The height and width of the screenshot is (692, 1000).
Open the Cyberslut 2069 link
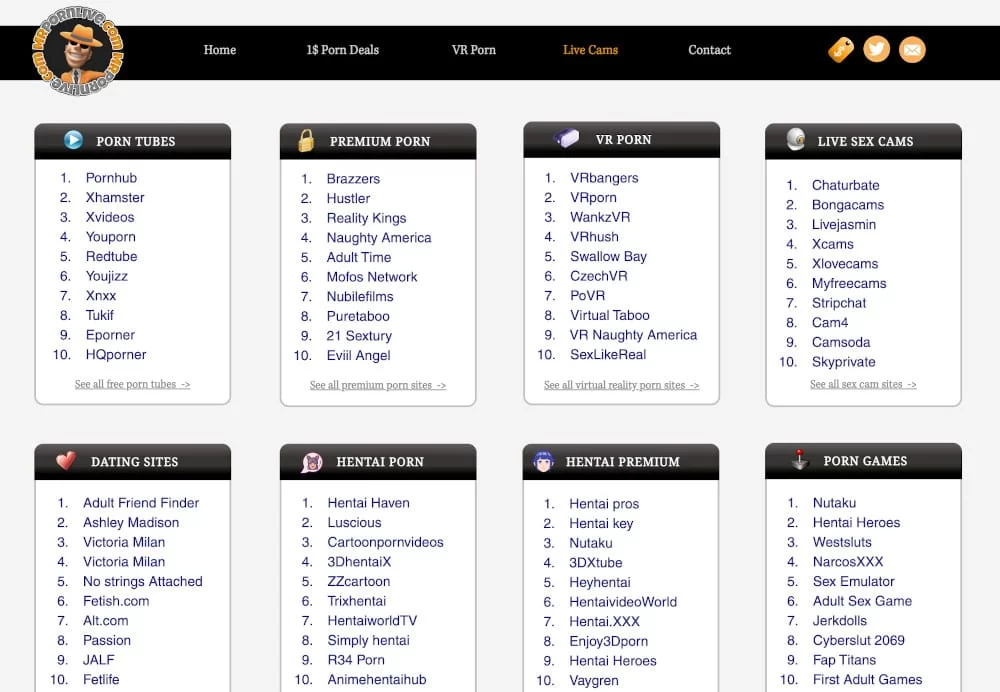coord(858,640)
